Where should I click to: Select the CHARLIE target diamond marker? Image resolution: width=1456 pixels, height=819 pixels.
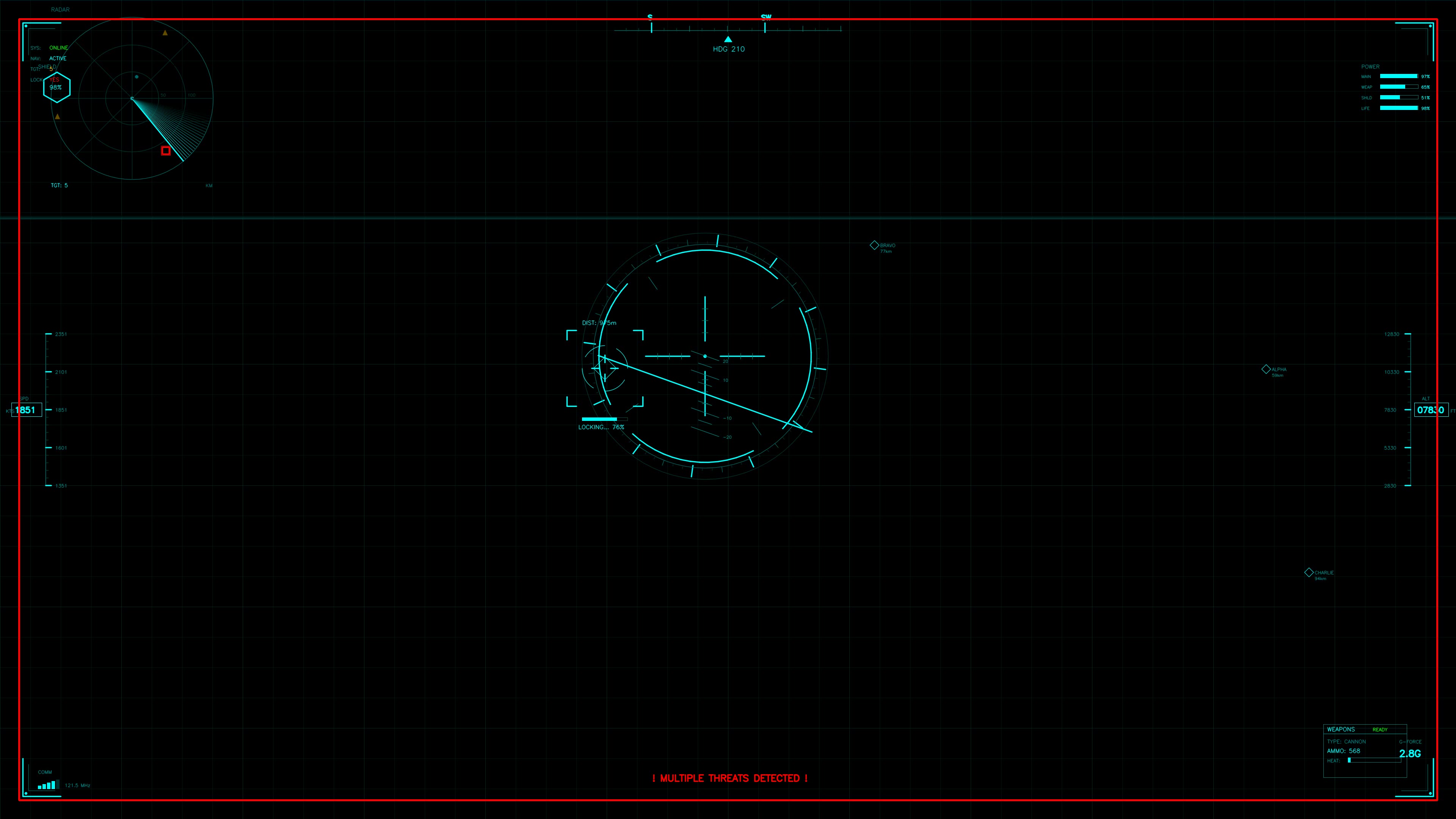1309,572
